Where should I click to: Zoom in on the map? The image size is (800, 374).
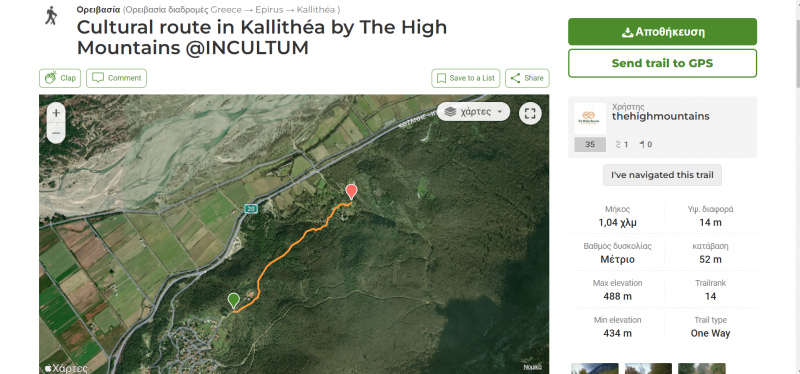56,113
